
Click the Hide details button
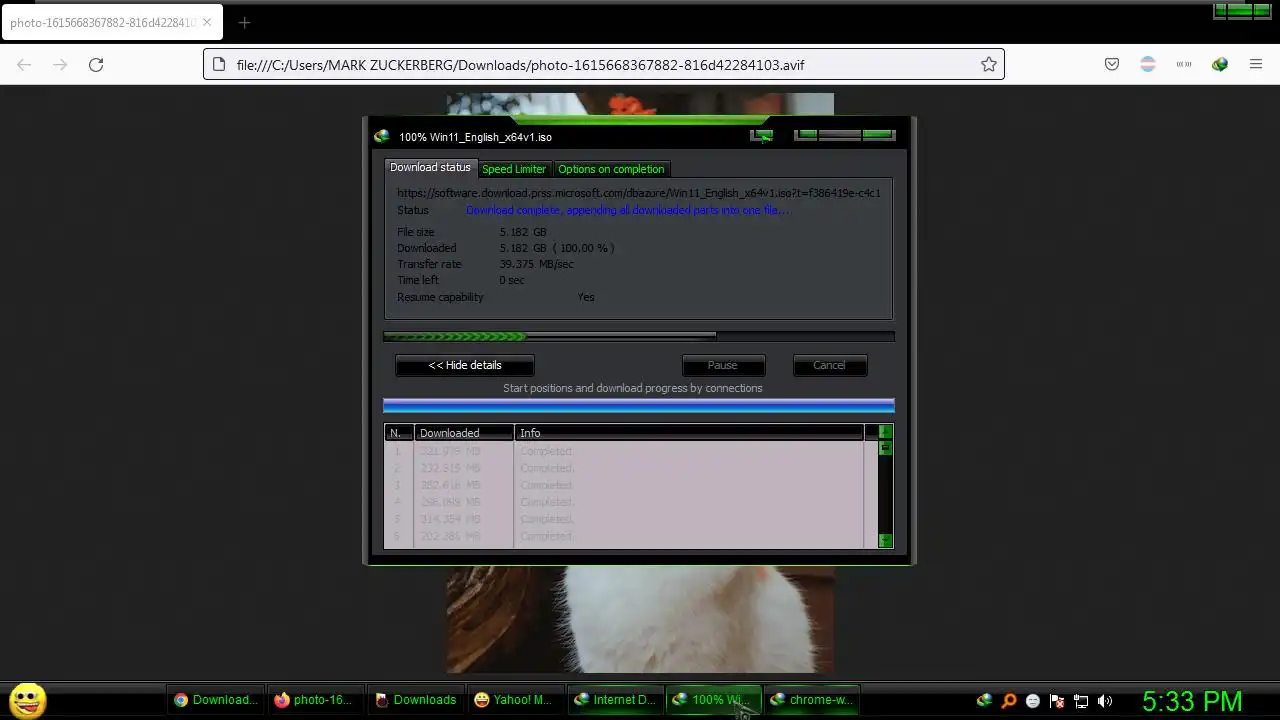click(465, 365)
